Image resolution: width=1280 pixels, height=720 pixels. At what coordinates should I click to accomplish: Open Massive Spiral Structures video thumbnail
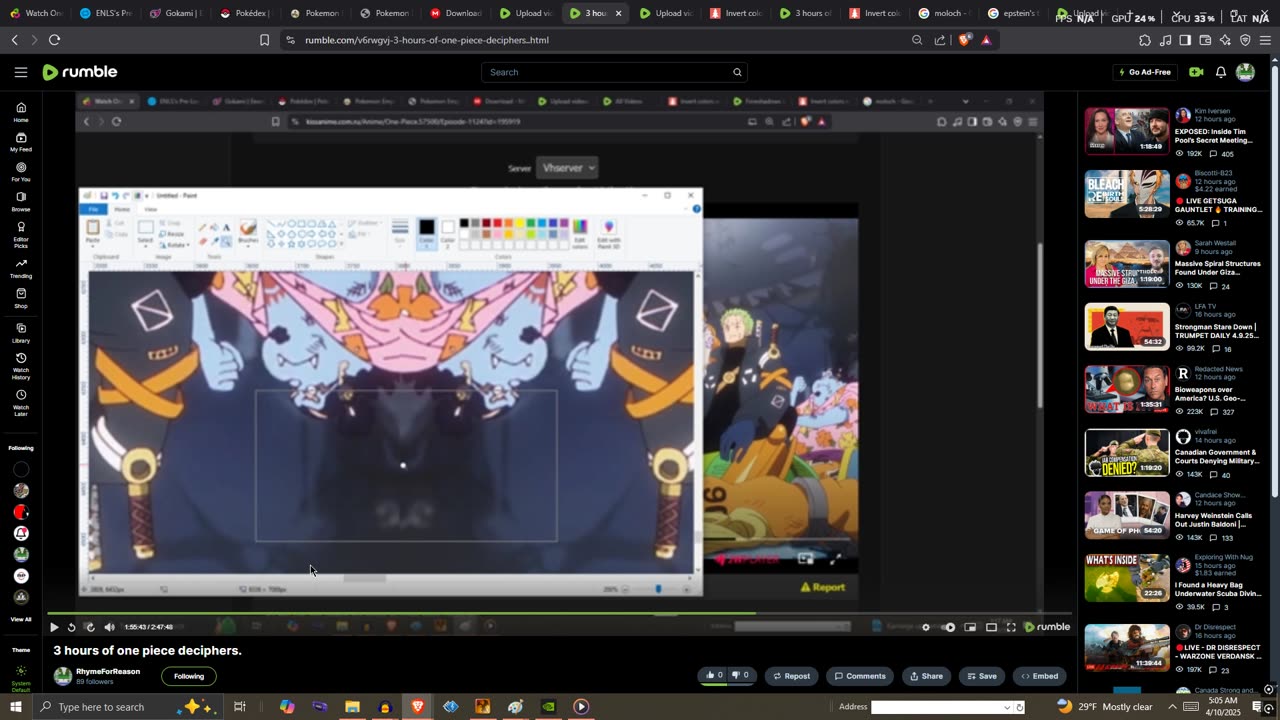point(1127,264)
